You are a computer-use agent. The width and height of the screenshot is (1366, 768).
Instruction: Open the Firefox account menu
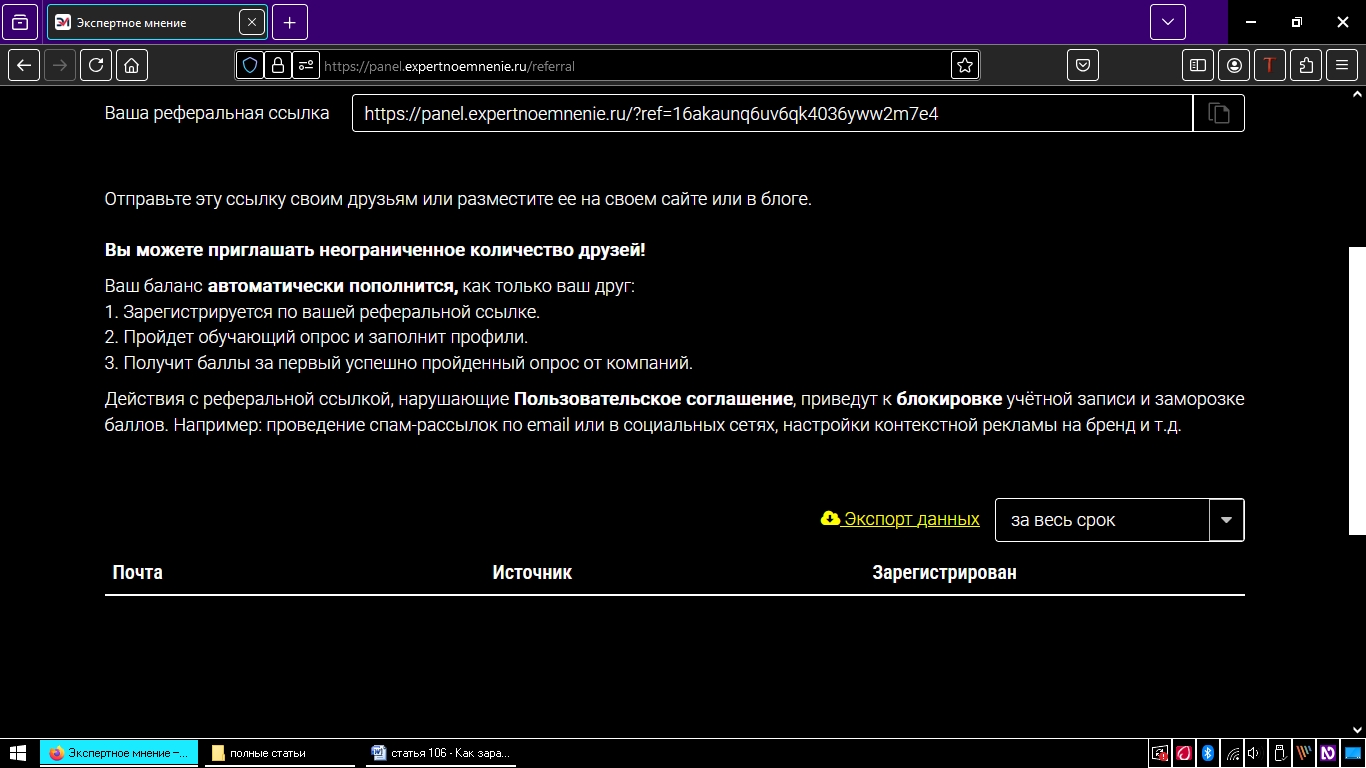click(x=1235, y=65)
